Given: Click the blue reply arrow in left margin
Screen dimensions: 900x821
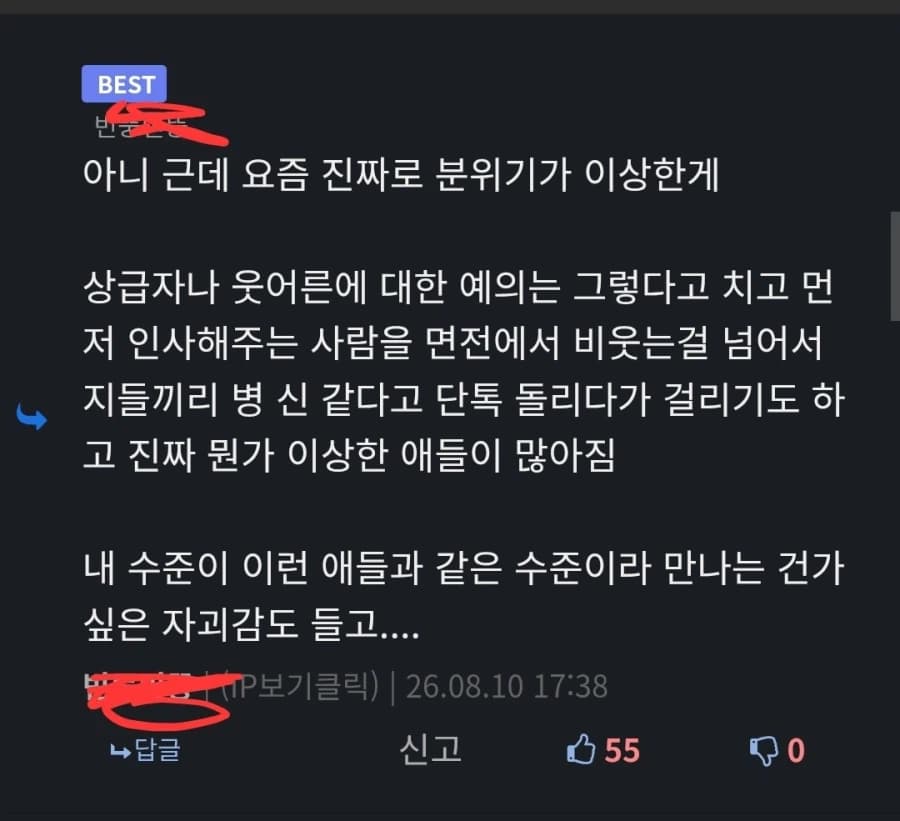Looking at the screenshot, I should pos(32,417).
